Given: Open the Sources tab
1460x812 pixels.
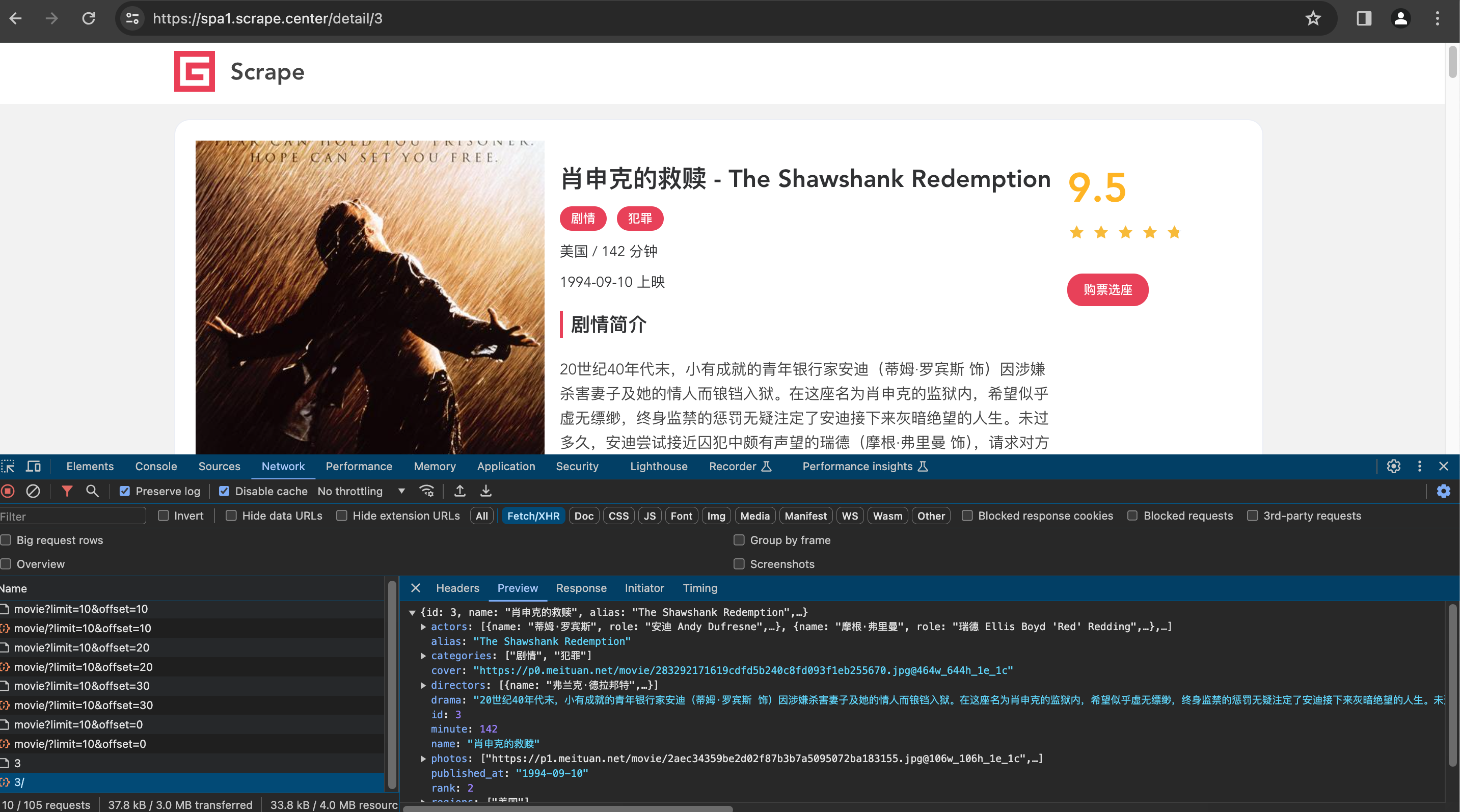Looking at the screenshot, I should coord(220,466).
